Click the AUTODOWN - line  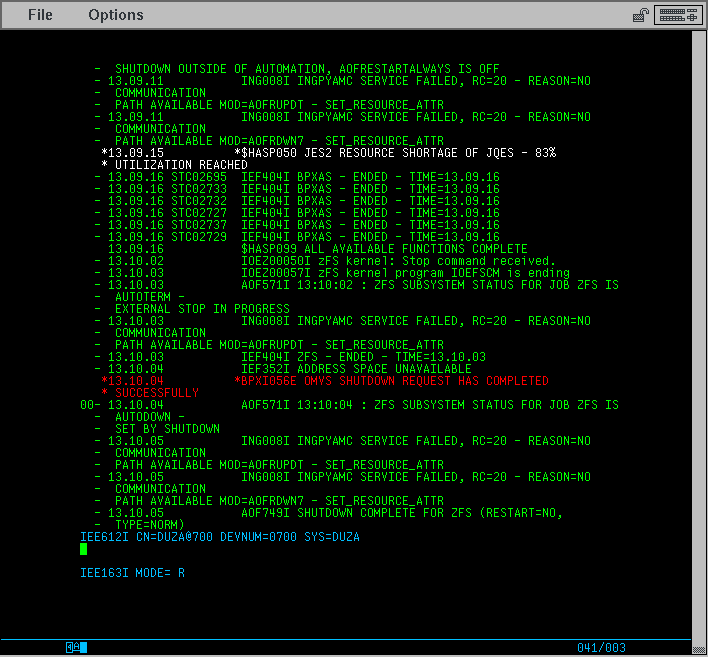[140, 417]
